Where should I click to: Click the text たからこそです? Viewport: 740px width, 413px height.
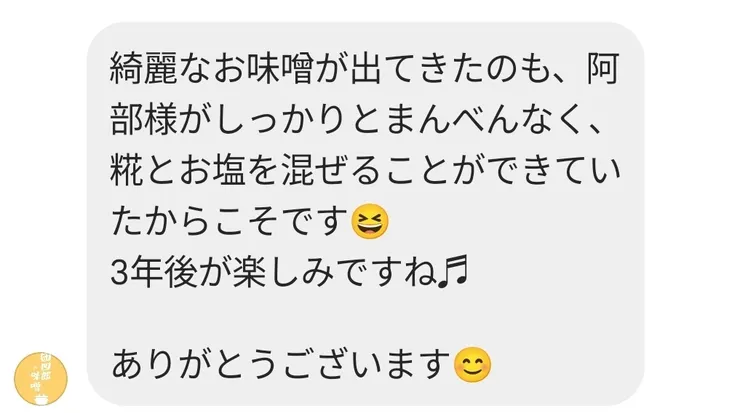(x=230, y=221)
